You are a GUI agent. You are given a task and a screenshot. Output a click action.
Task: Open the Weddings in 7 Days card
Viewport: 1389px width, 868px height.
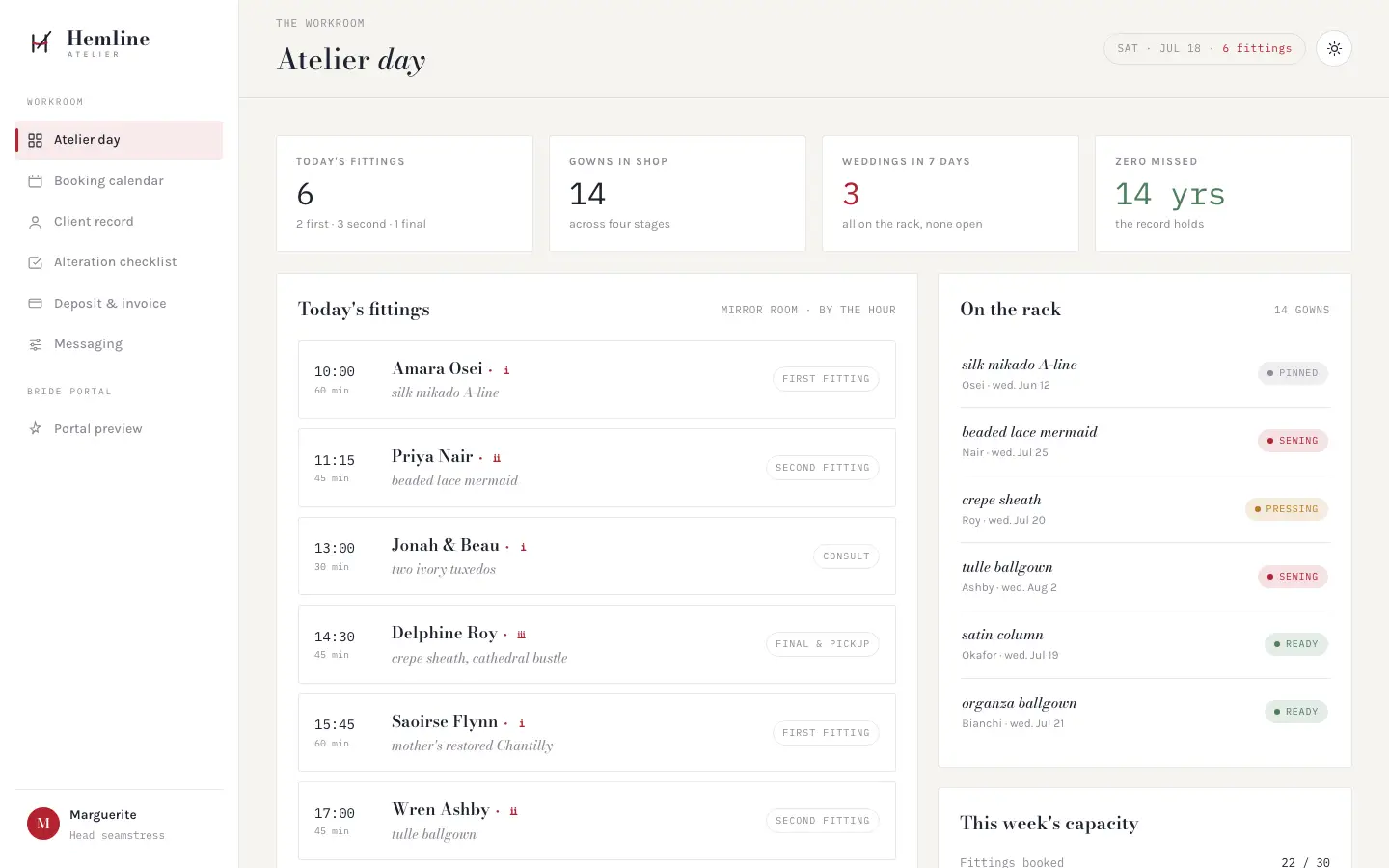950,194
